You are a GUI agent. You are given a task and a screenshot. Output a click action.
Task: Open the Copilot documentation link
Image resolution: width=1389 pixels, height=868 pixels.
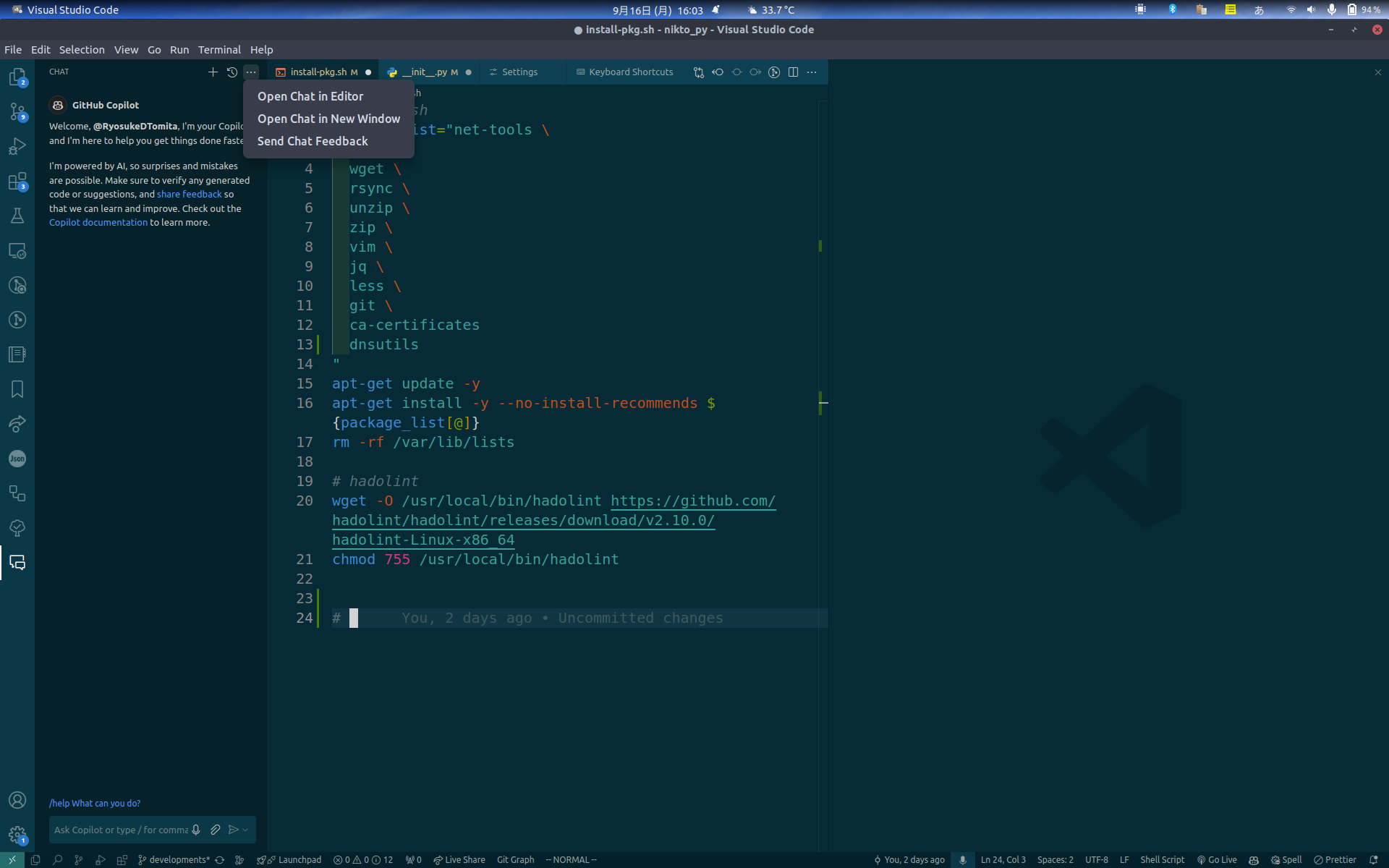pos(98,222)
